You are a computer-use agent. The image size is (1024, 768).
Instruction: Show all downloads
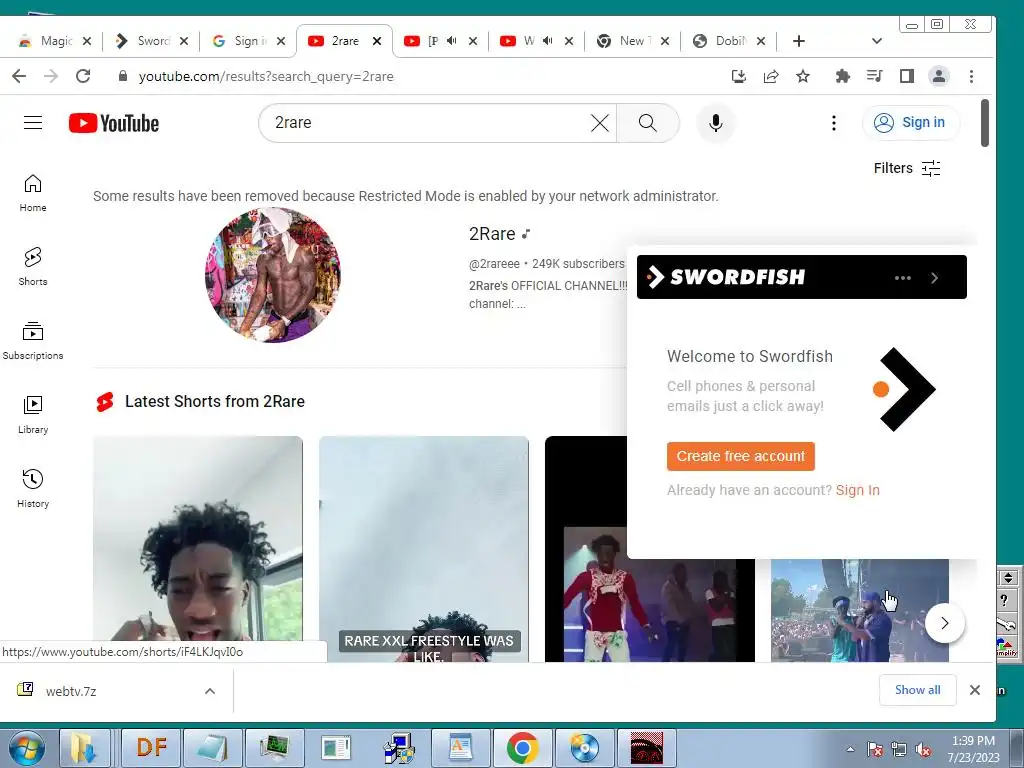tap(918, 690)
